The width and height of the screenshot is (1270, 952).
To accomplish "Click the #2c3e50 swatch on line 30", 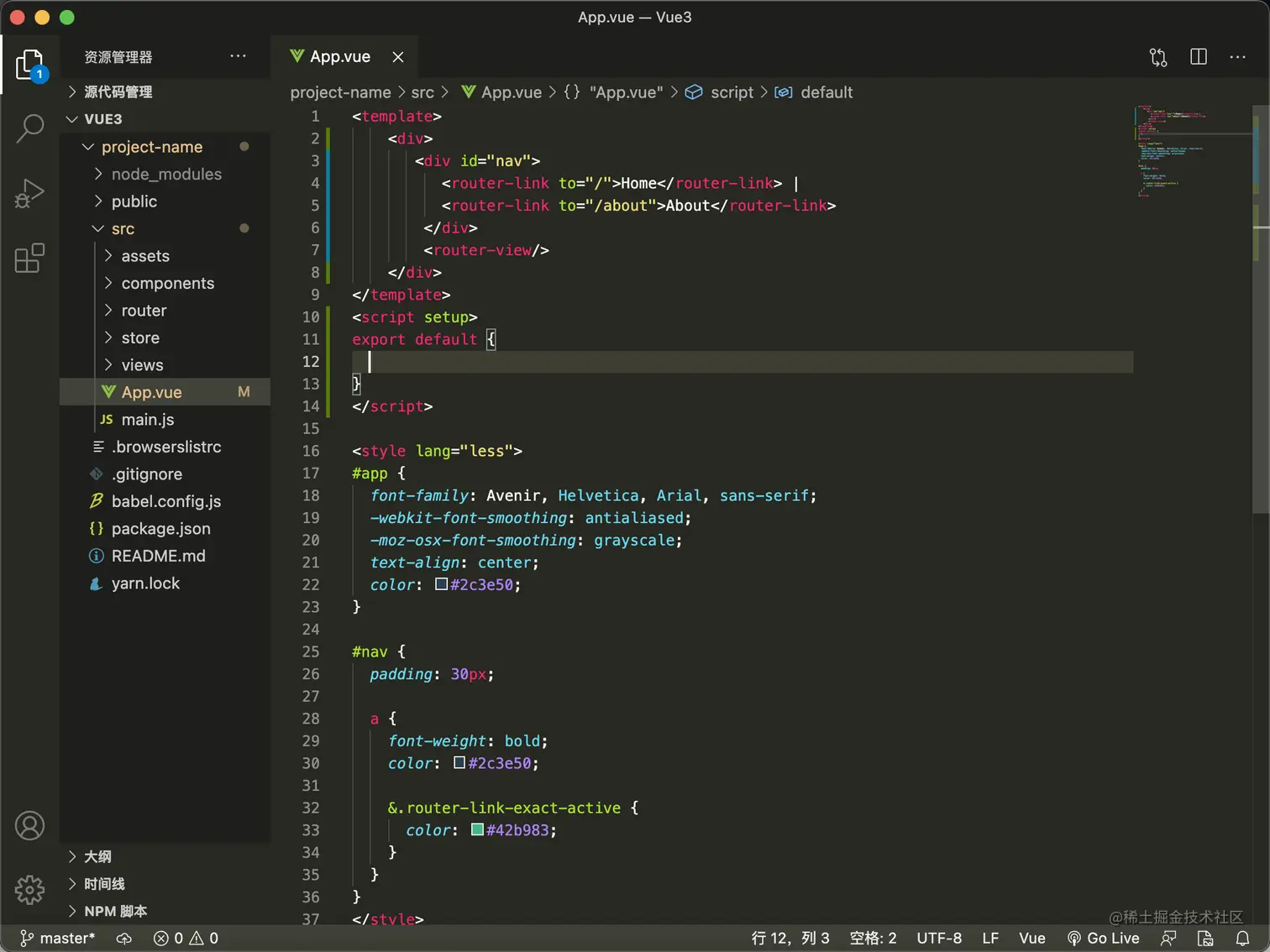I will (459, 762).
